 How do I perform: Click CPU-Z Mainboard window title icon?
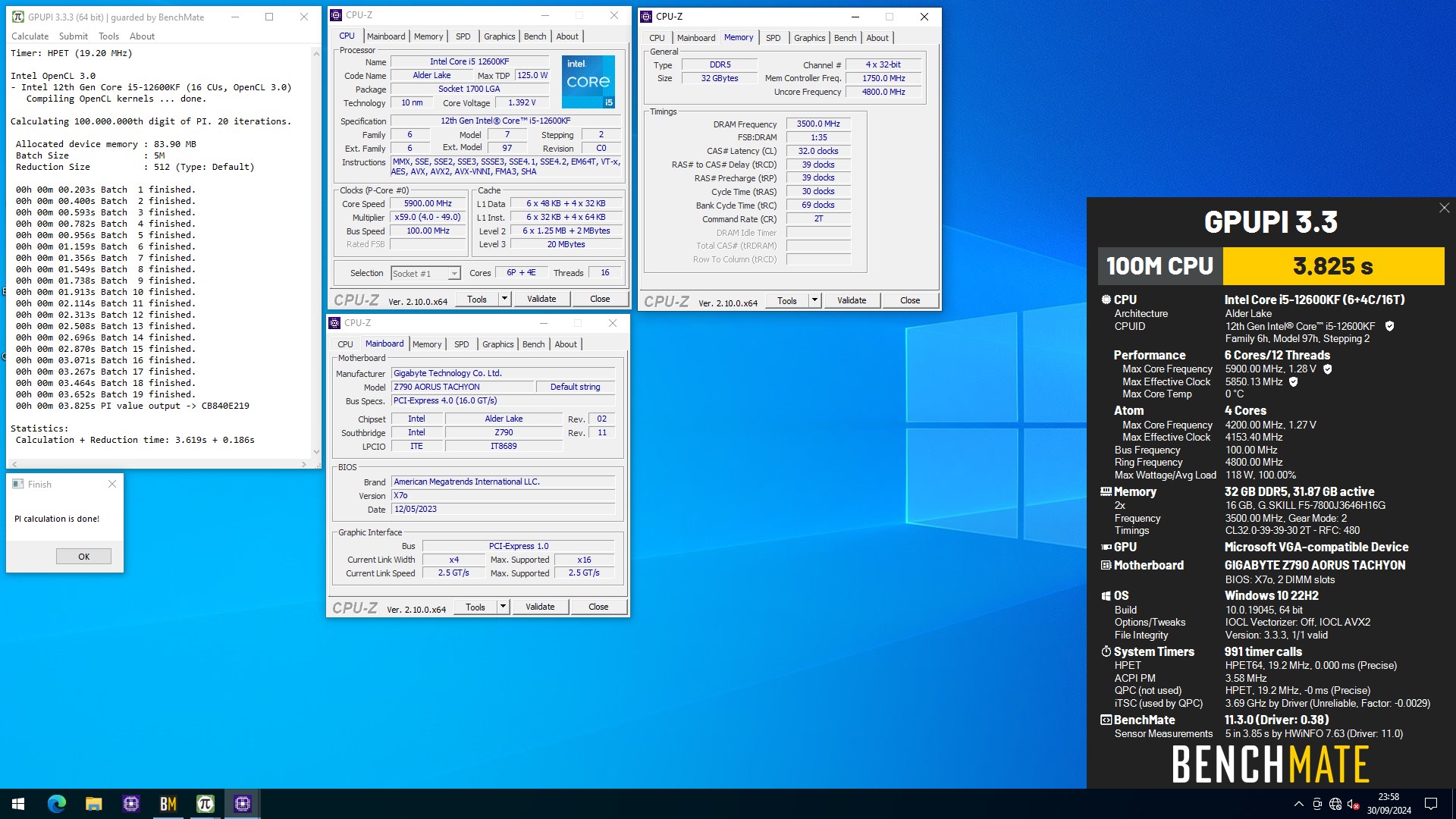[x=334, y=323]
